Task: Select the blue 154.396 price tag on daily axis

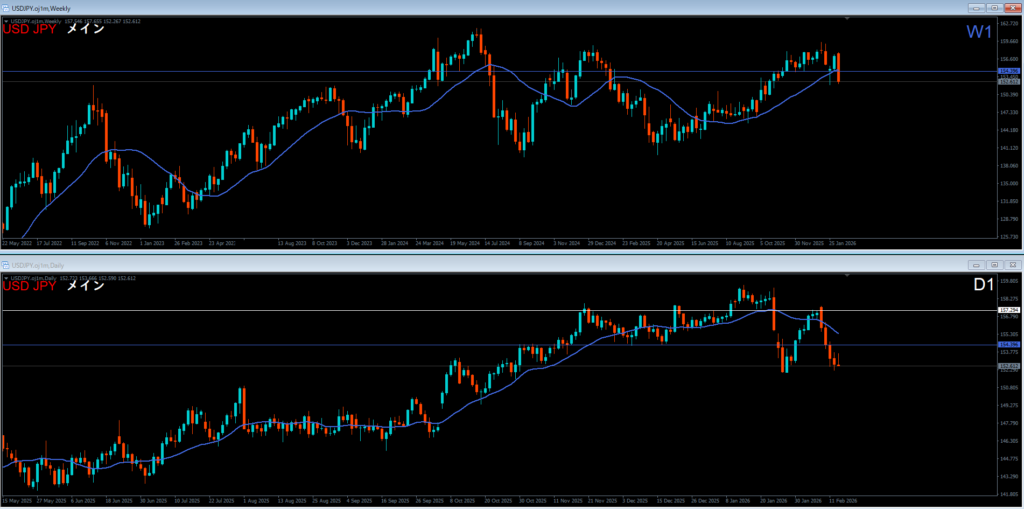Action: [1008, 345]
